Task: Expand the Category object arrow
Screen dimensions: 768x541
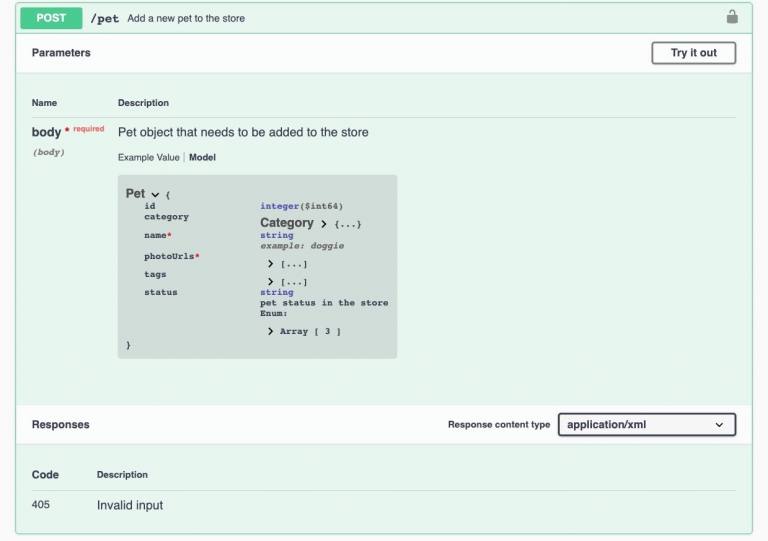Action: point(324,223)
